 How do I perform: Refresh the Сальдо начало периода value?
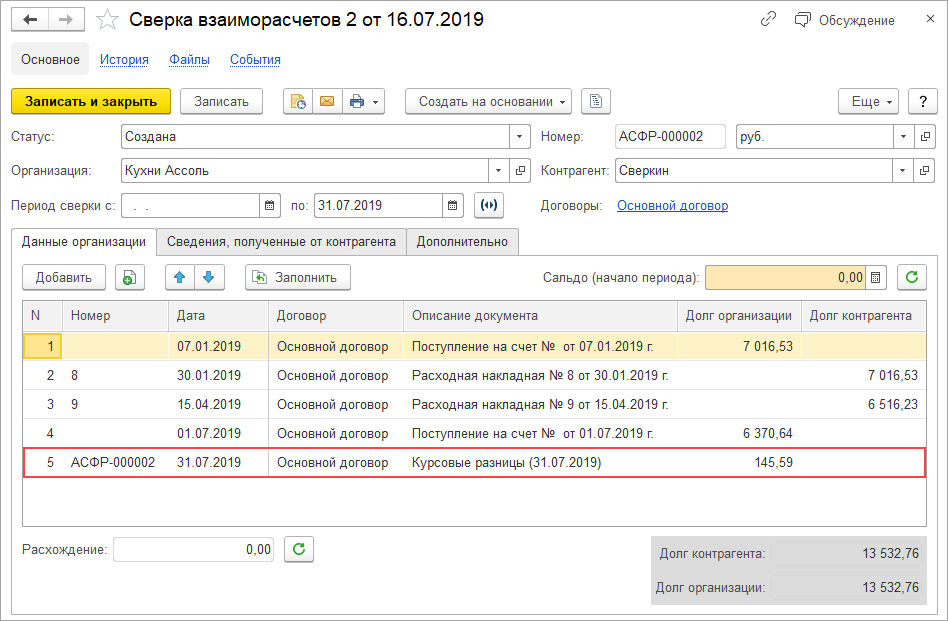pyautogui.click(x=911, y=277)
